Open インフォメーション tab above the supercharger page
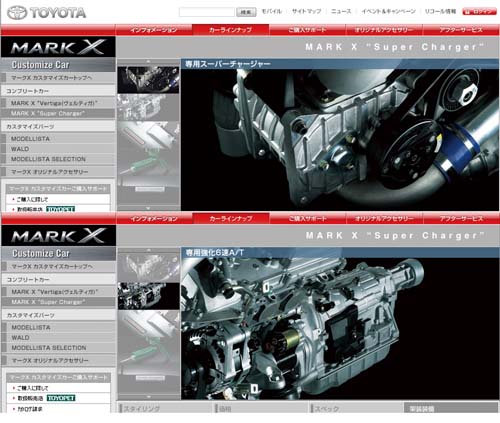The height and width of the screenshot is (423, 500). (154, 30)
